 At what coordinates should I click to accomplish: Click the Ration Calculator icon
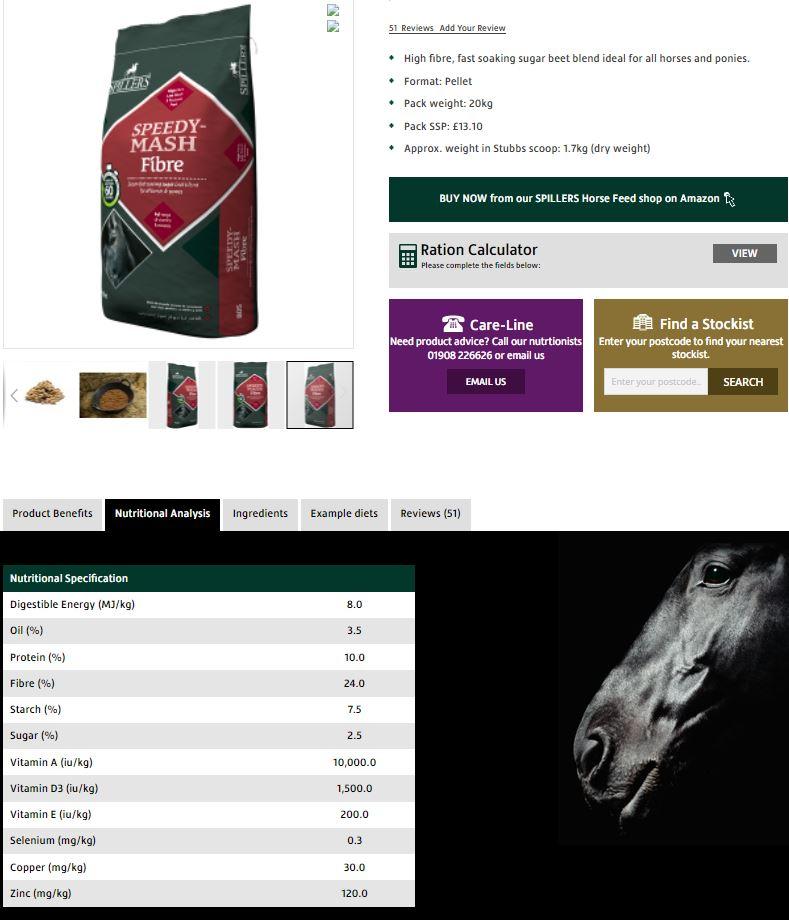pyautogui.click(x=407, y=256)
